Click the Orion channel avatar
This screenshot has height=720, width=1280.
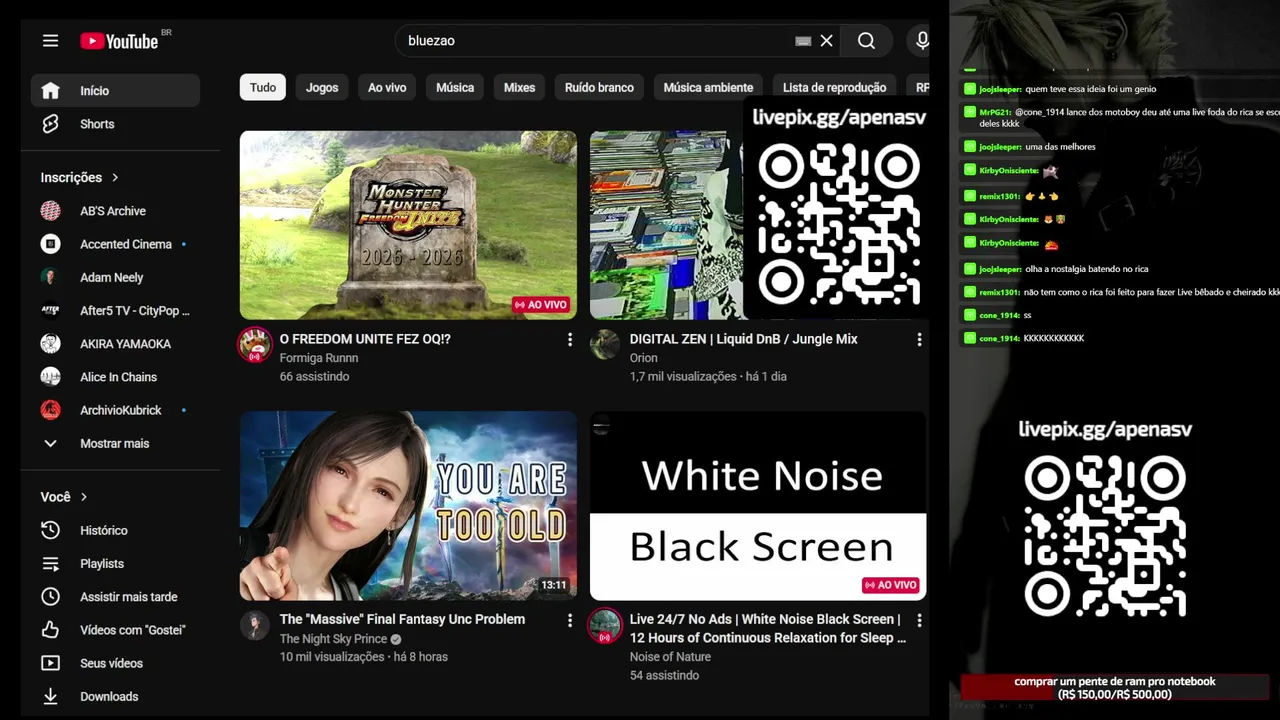(x=604, y=344)
